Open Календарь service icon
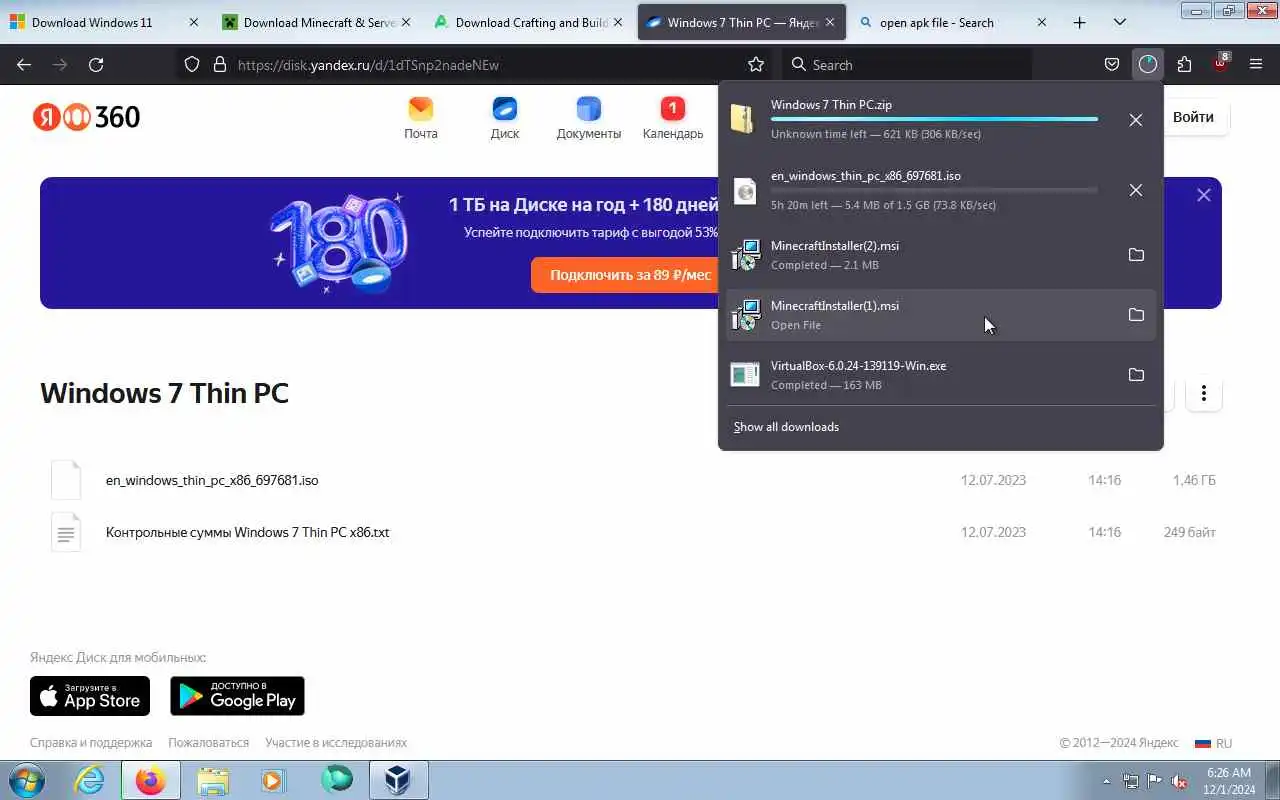Screen dimensions: 1280x800 673,118
